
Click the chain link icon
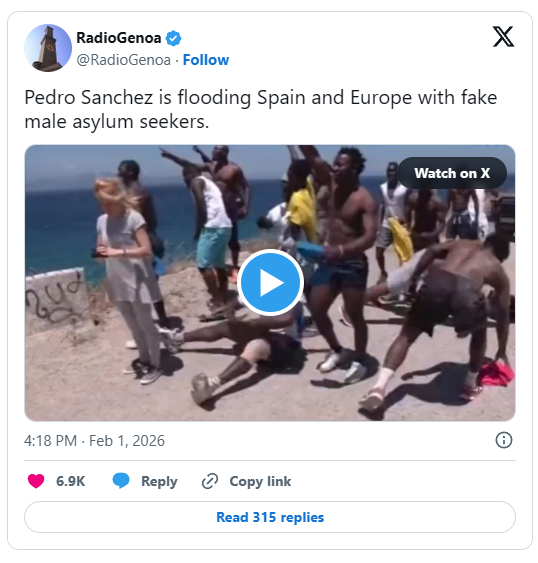pyautogui.click(x=210, y=481)
